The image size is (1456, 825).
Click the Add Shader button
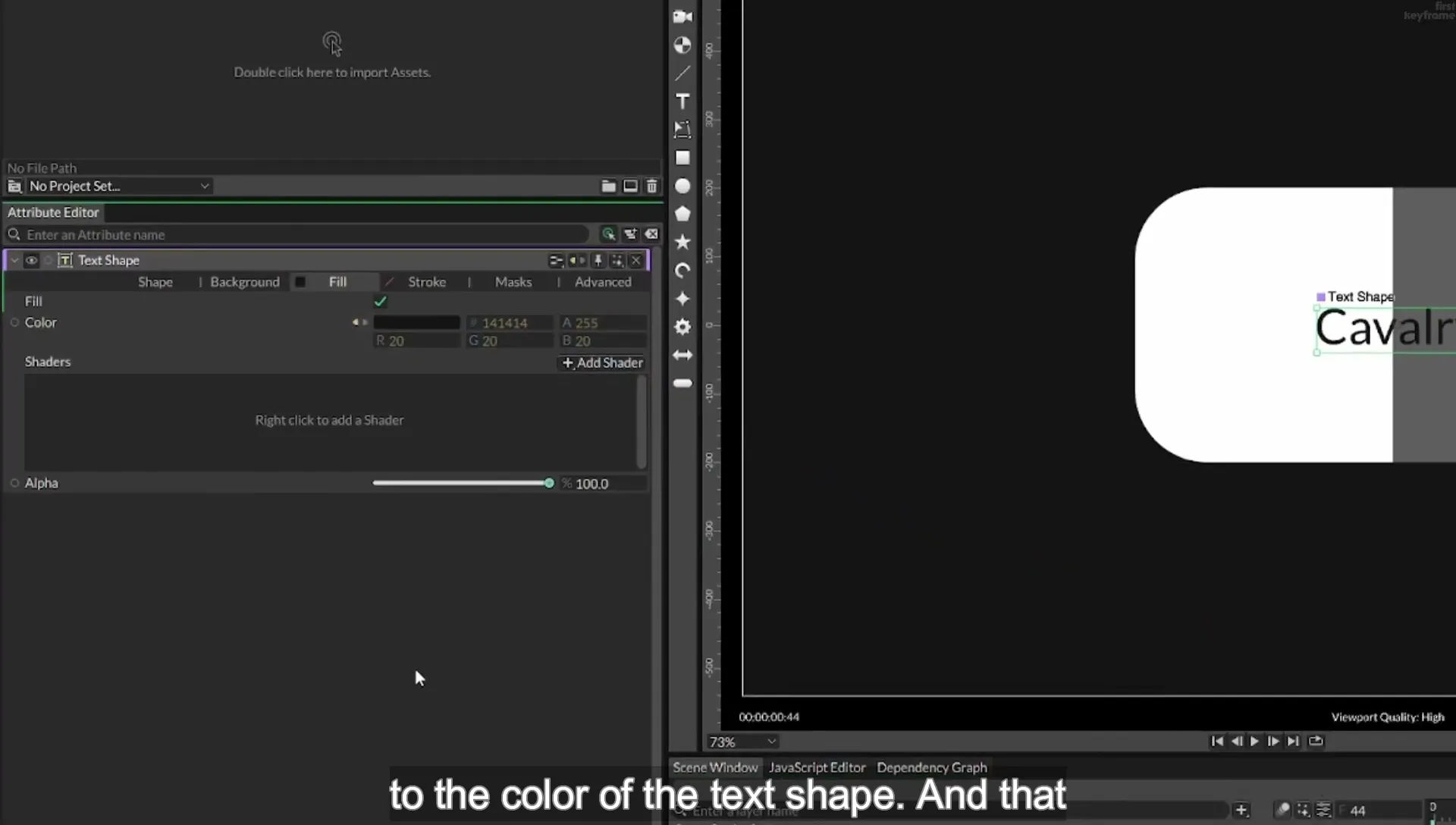(x=602, y=362)
